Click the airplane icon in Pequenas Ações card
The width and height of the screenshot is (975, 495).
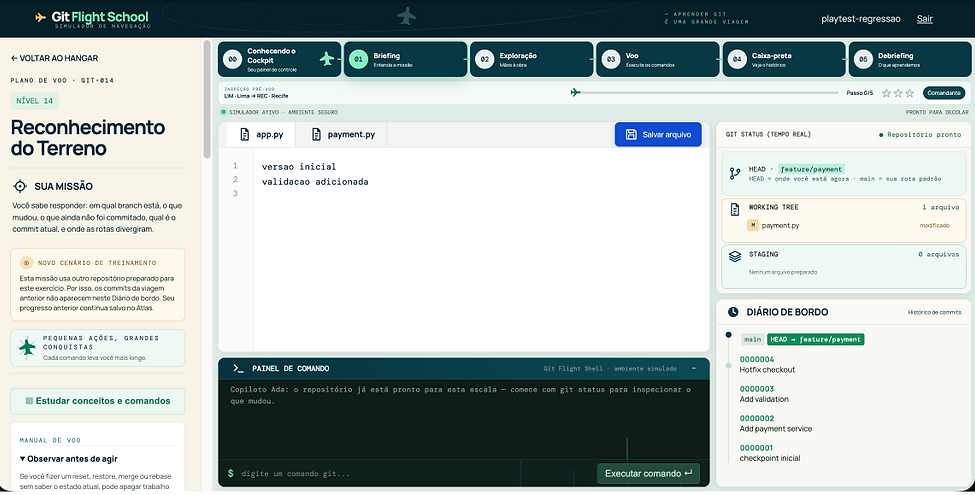point(27,347)
